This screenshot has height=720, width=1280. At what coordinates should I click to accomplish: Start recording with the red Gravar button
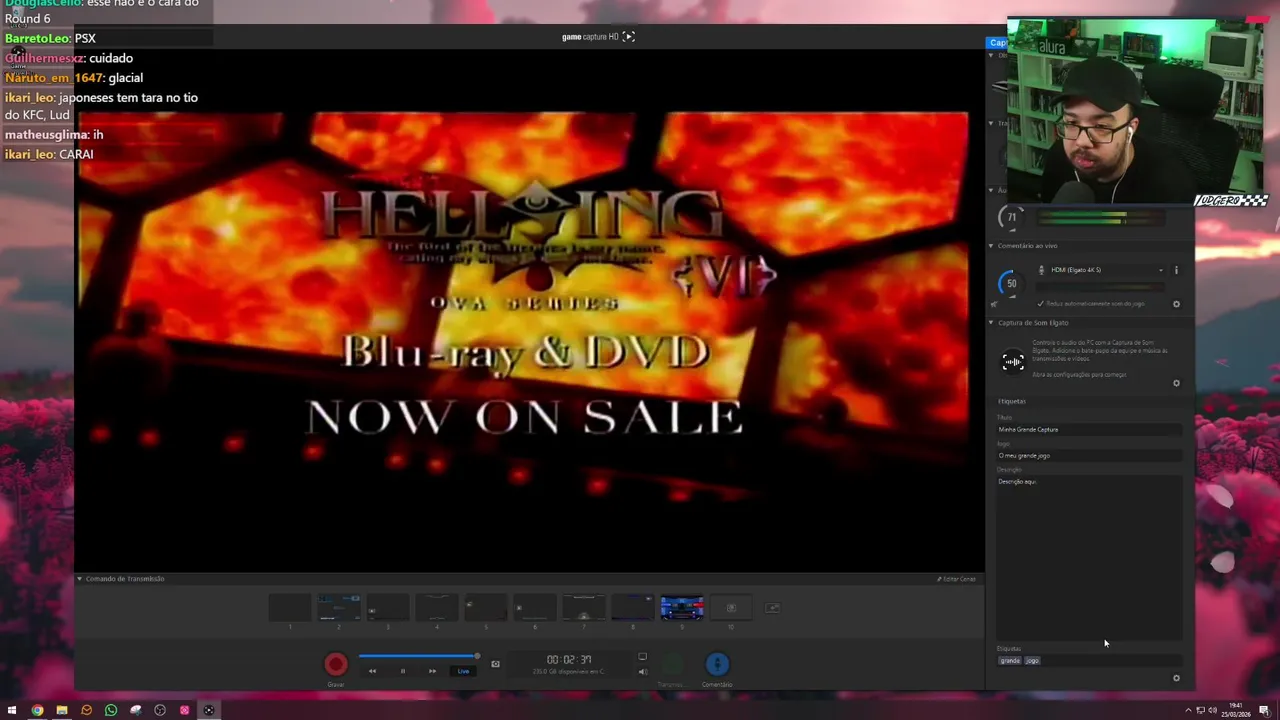(336, 664)
